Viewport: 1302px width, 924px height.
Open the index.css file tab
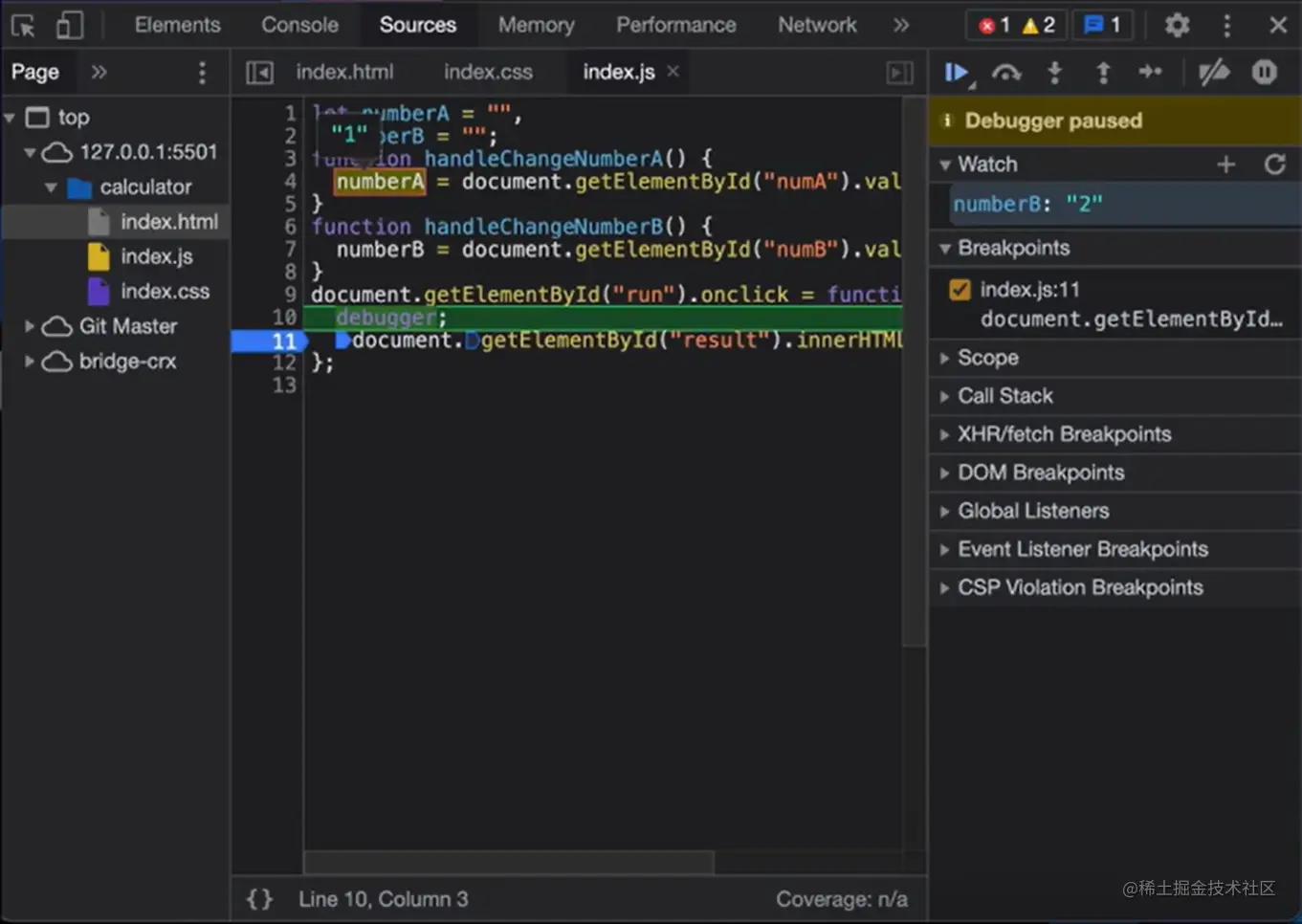tap(488, 73)
